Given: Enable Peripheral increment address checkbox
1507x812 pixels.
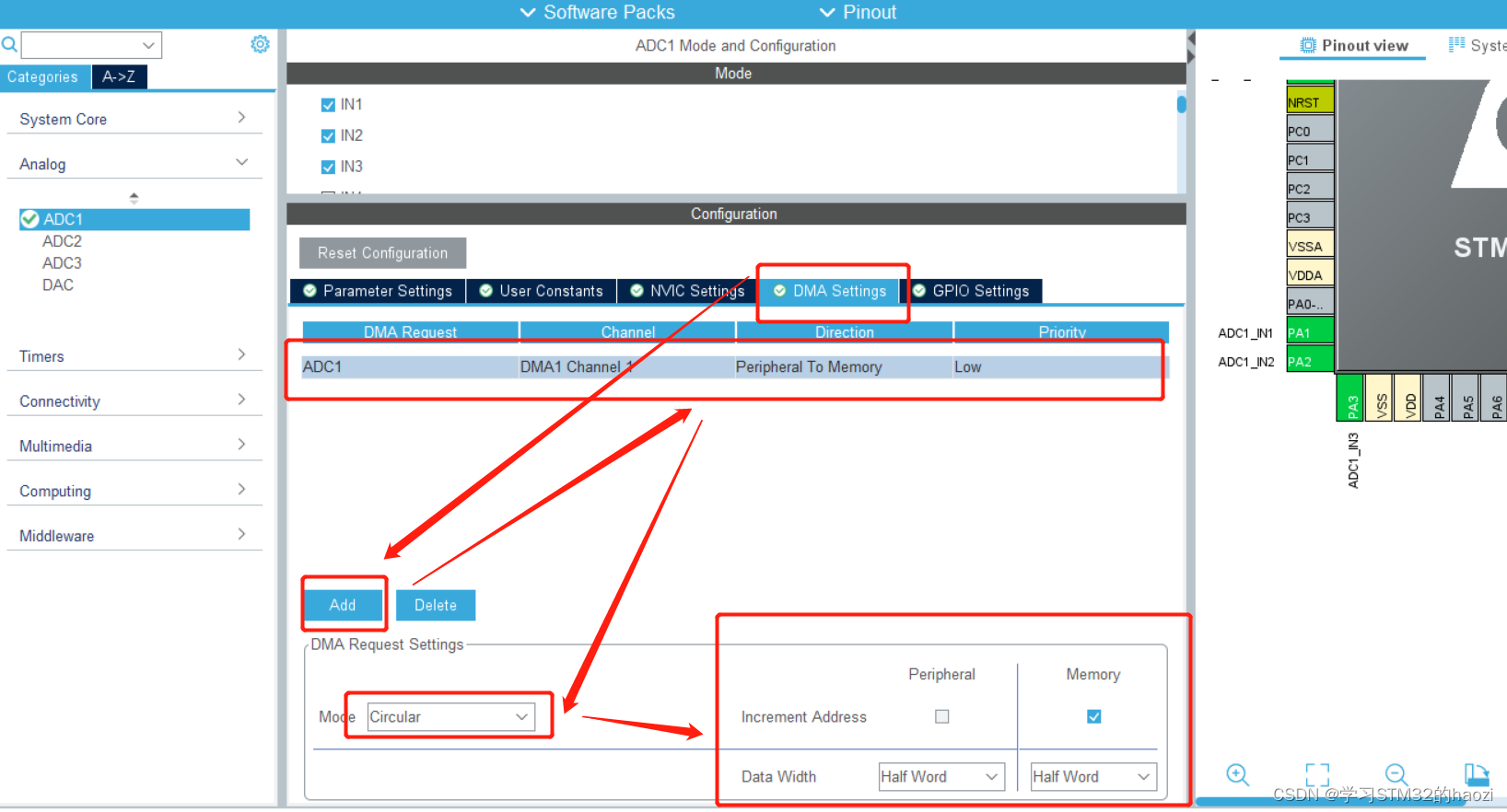Looking at the screenshot, I should coord(941,716).
